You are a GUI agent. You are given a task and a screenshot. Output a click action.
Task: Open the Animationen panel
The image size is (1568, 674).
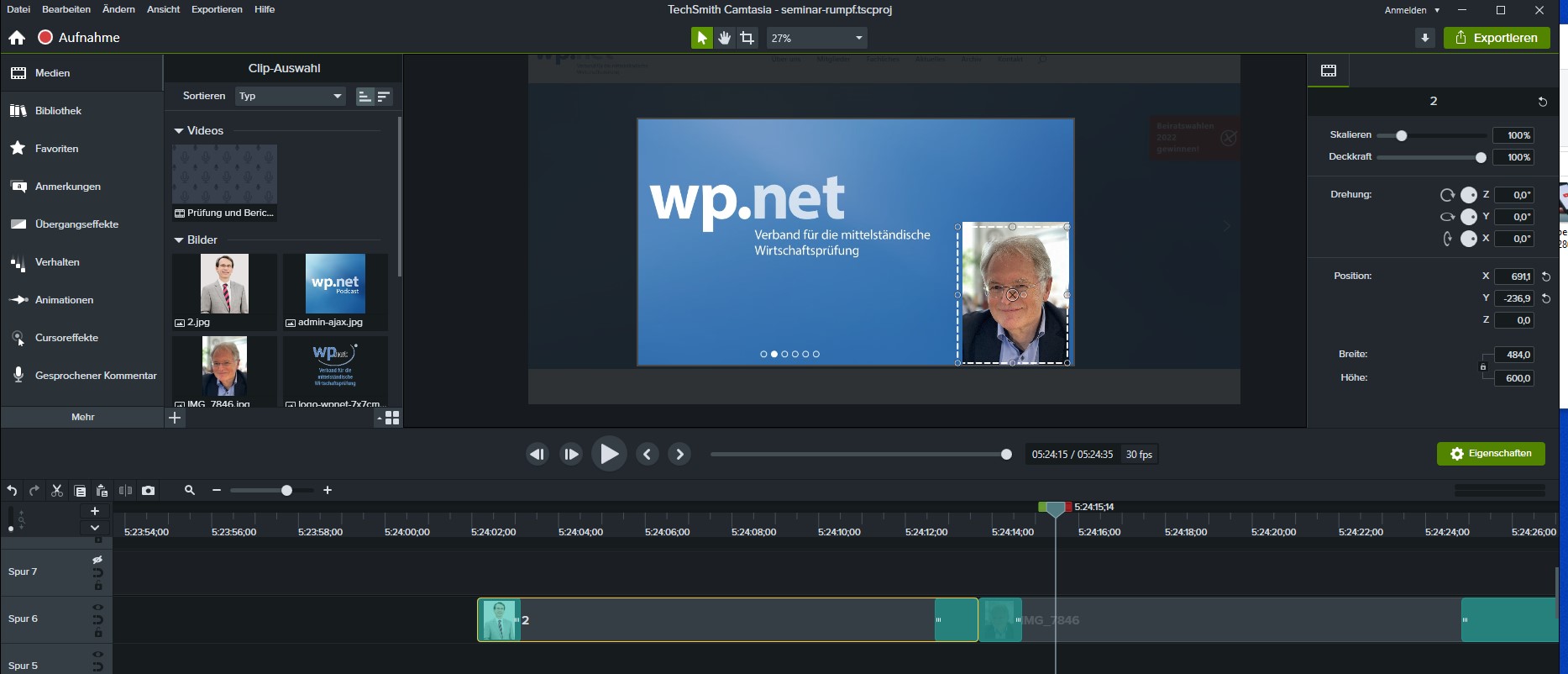point(81,300)
